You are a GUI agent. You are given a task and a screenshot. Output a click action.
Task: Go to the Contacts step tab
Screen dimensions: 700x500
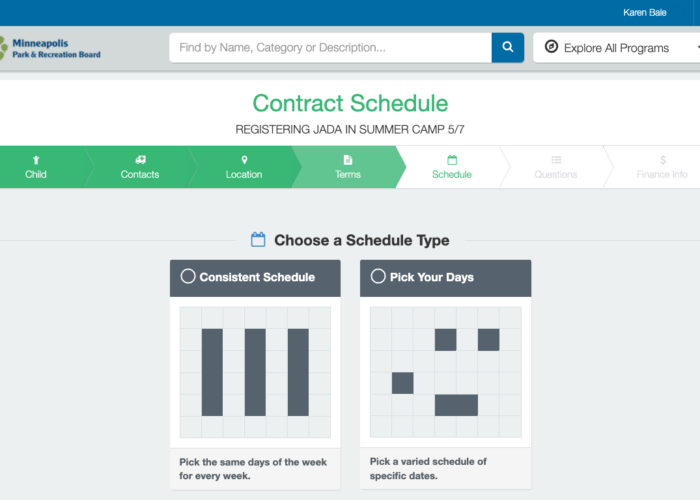tap(140, 167)
